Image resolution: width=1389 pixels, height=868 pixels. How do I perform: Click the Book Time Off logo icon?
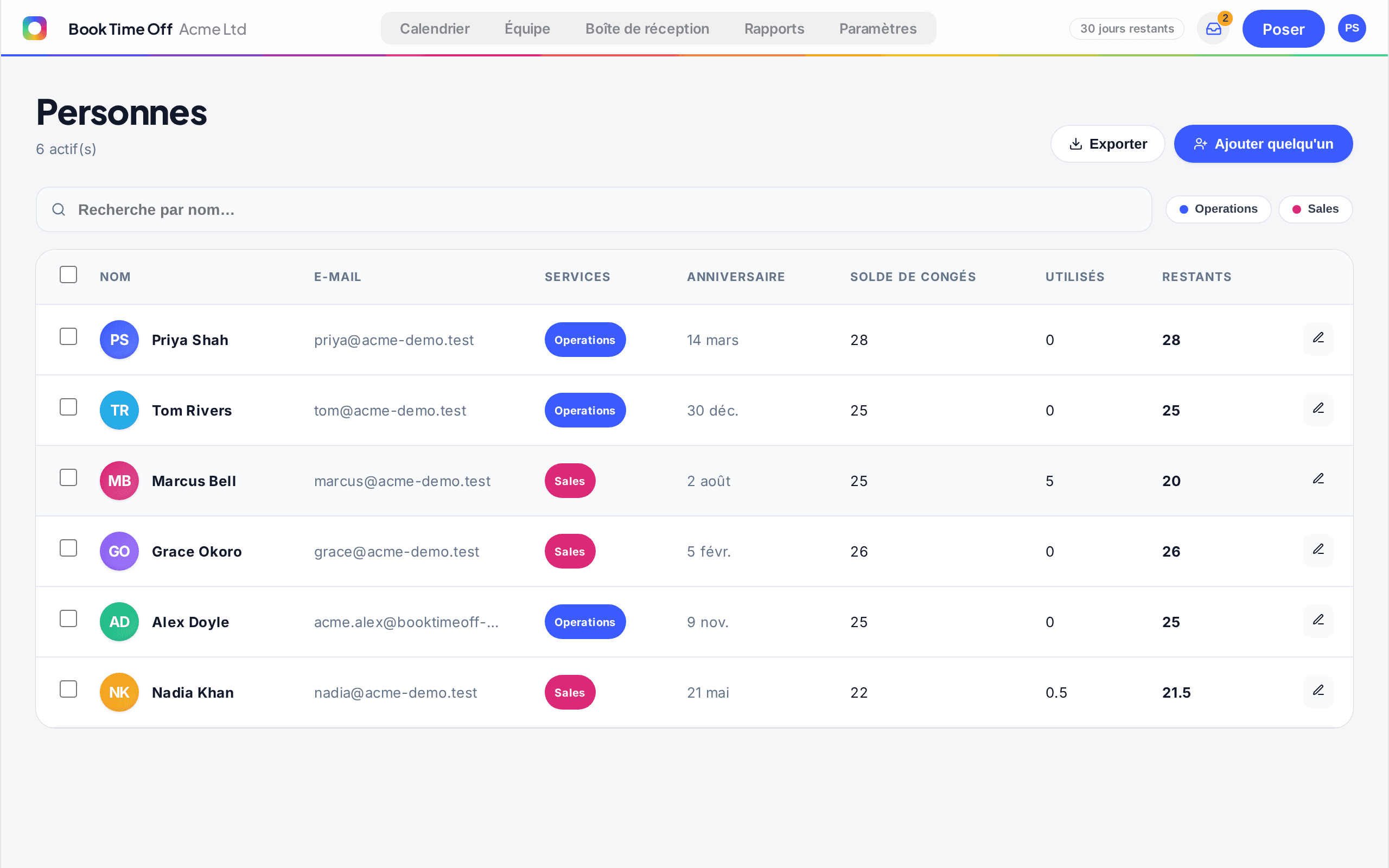point(34,28)
